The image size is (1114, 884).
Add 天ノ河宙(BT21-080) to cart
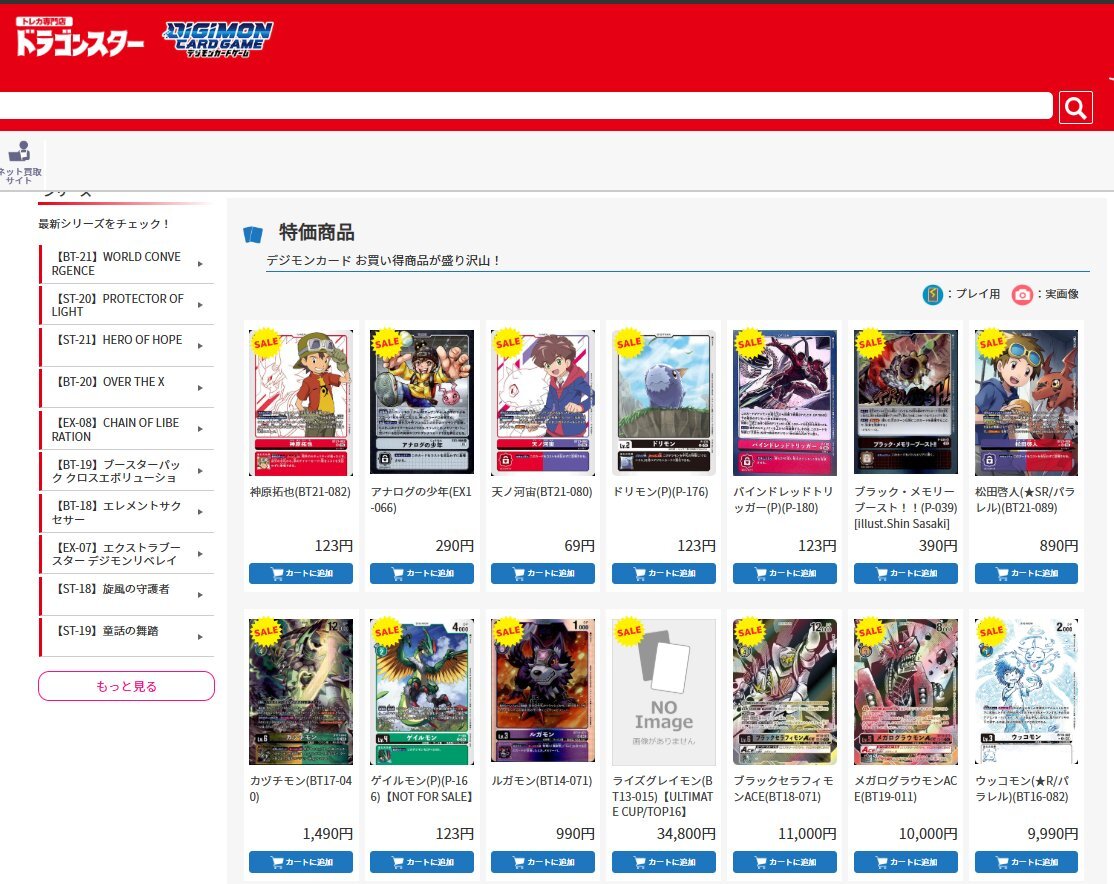[543, 573]
